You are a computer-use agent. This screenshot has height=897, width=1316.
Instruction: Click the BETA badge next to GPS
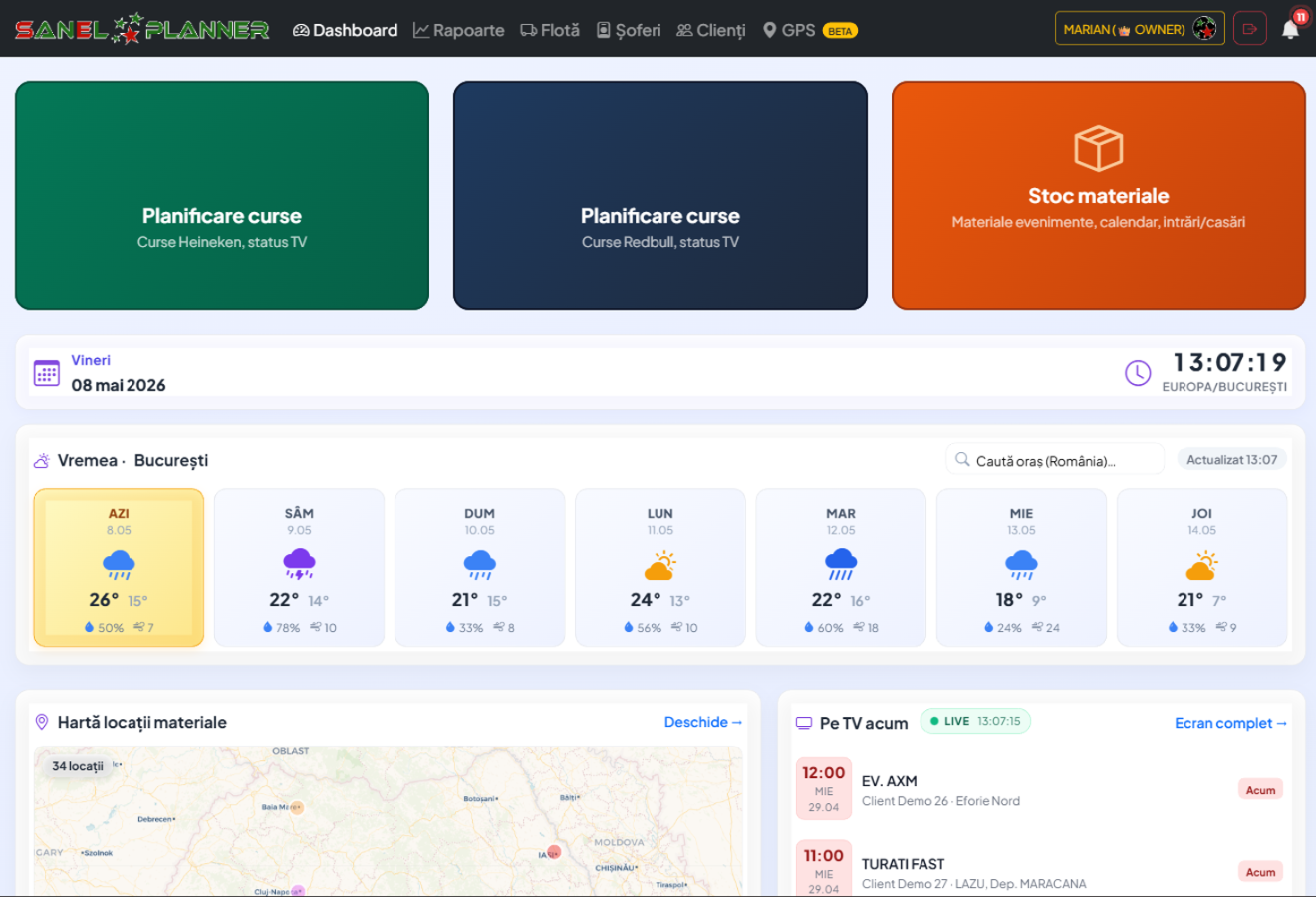click(840, 31)
